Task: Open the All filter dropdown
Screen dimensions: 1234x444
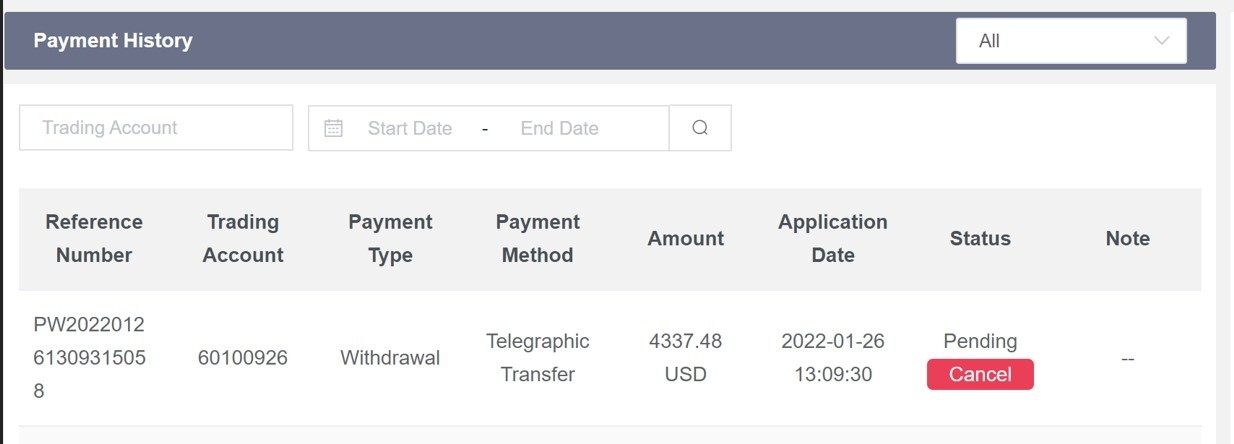Action: click(1070, 41)
